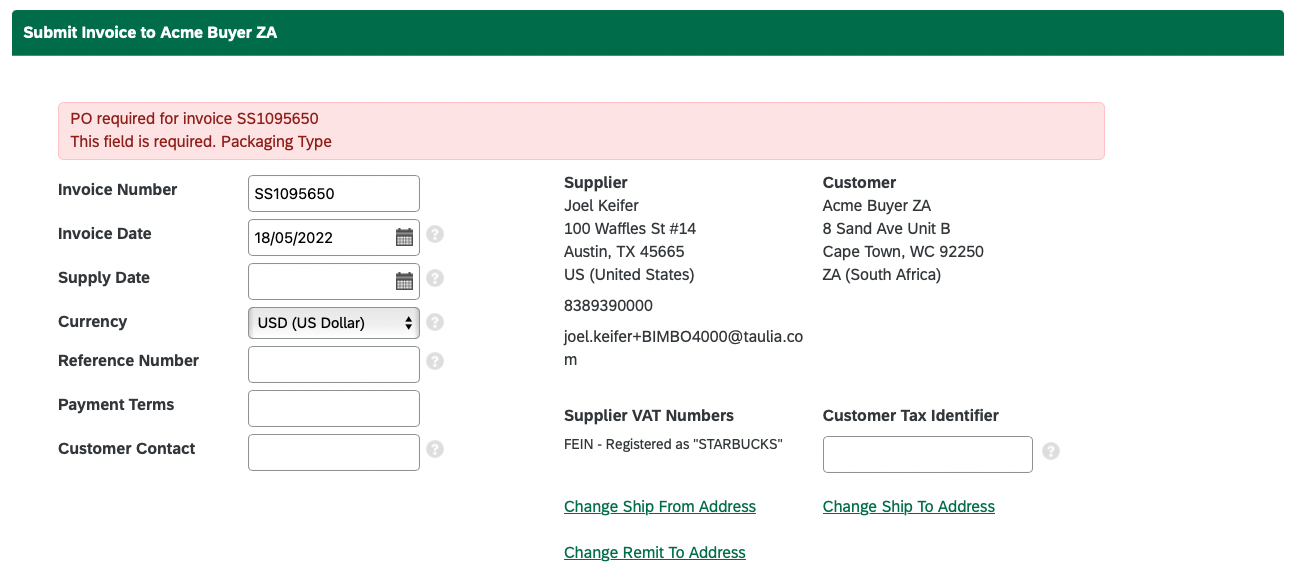Image resolution: width=1296 pixels, height=577 pixels.
Task: Open the Invoice Date calendar picker icon
Action: [404, 237]
